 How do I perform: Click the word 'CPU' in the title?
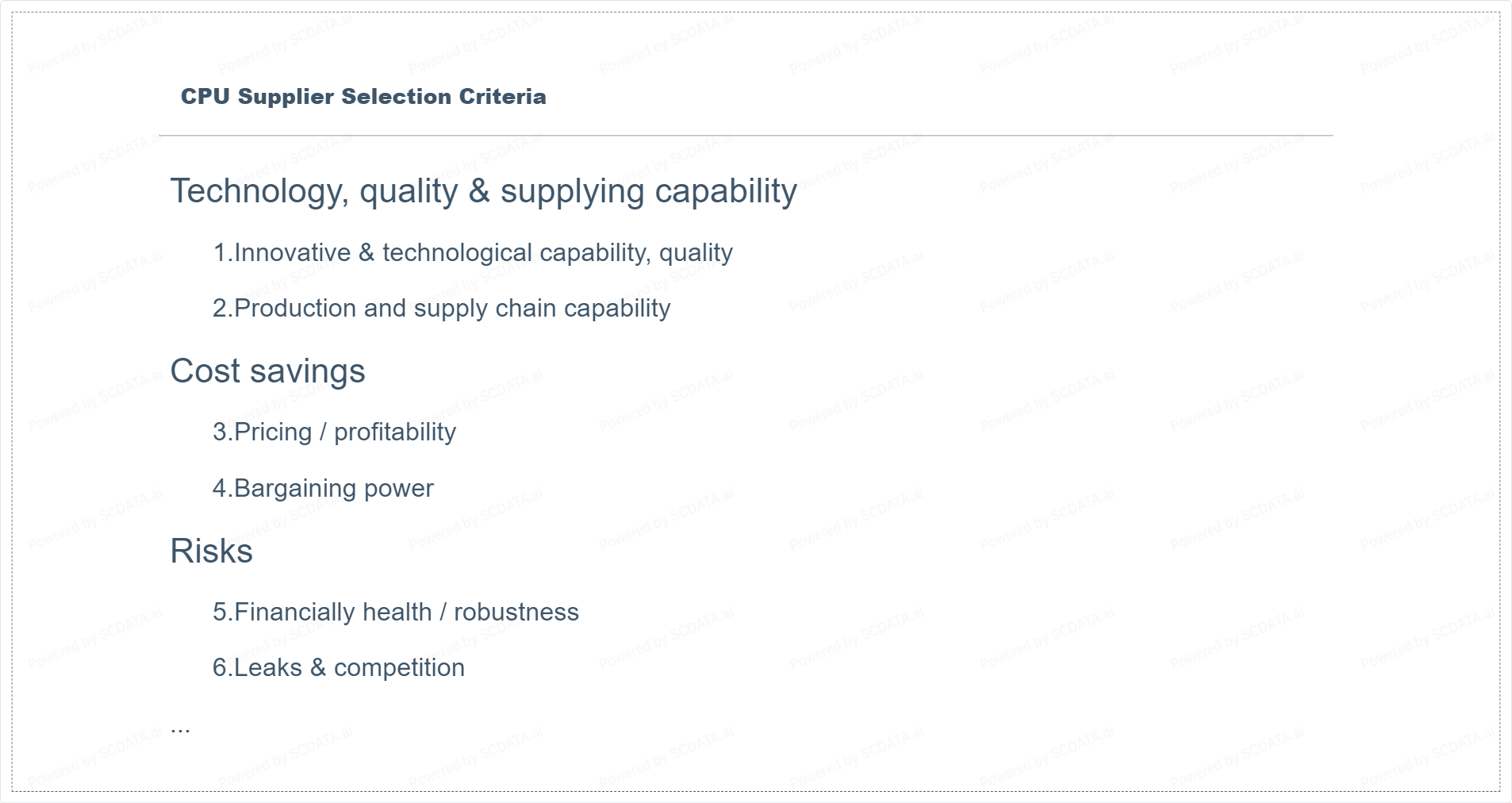click(205, 97)
